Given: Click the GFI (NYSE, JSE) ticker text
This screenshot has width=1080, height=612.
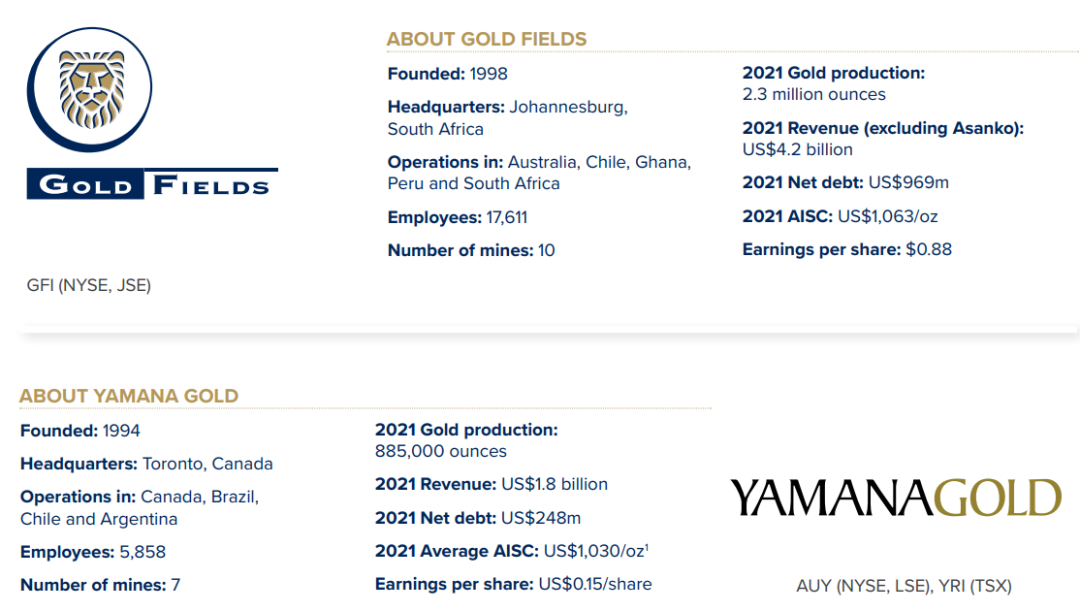Looking at the screenshot, I should 89,286.
